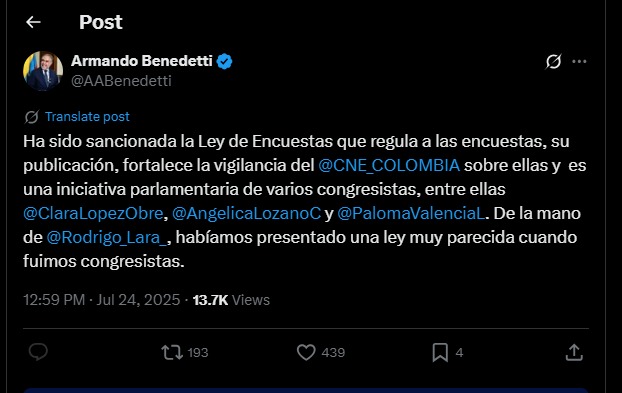Image resolution: width=622 pixels, height=393 pixels.
Task: Open Armando Benedetti's profile picture
Action: [43, 71]
